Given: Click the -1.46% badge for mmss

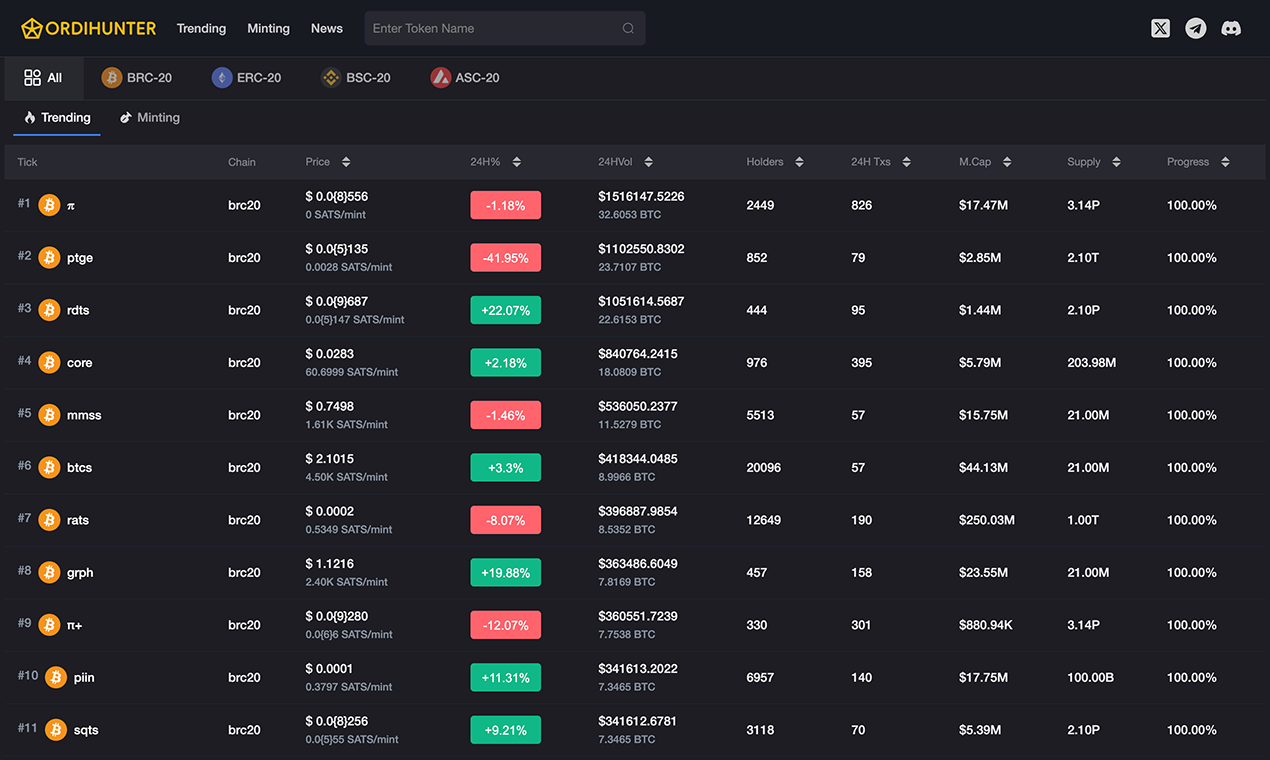Looking at the screenshot, I should coord(505,415).
